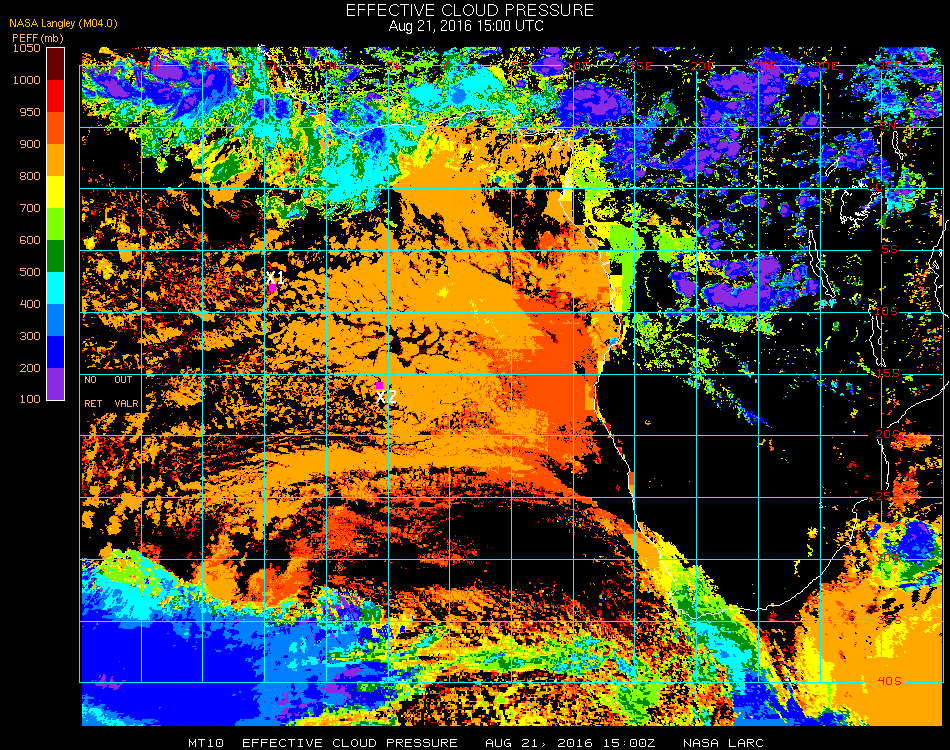
Task: Click the magenta X1 marker point
Action: [272, 288]
